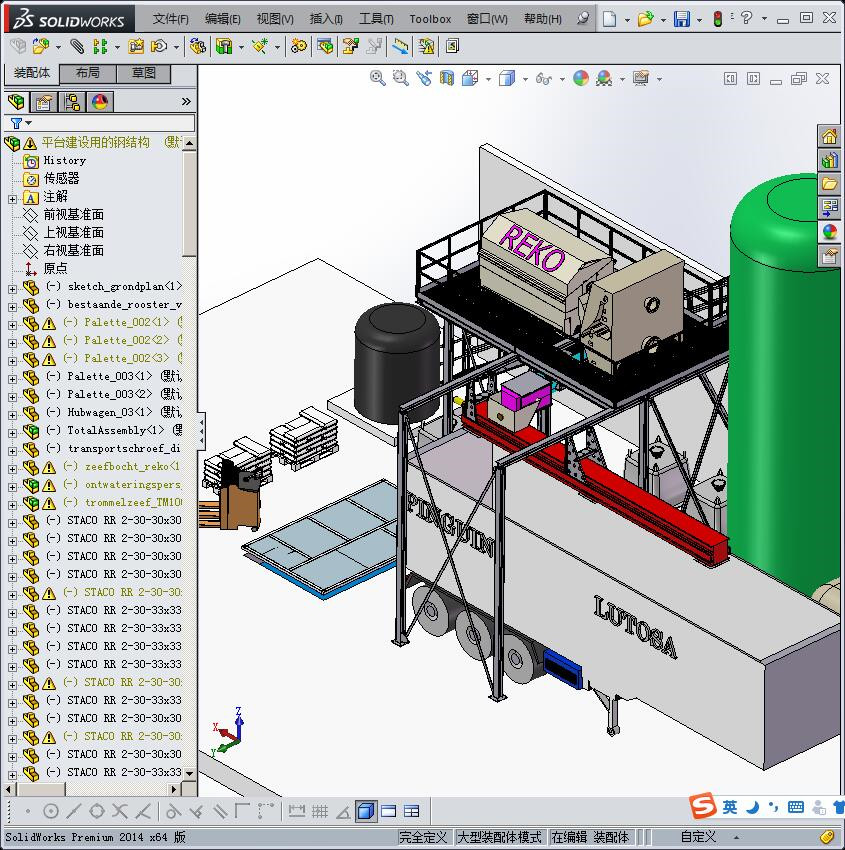Screen dimensions: 845x850
Task: Click the Bill of Materials icon
Action: 325,47
